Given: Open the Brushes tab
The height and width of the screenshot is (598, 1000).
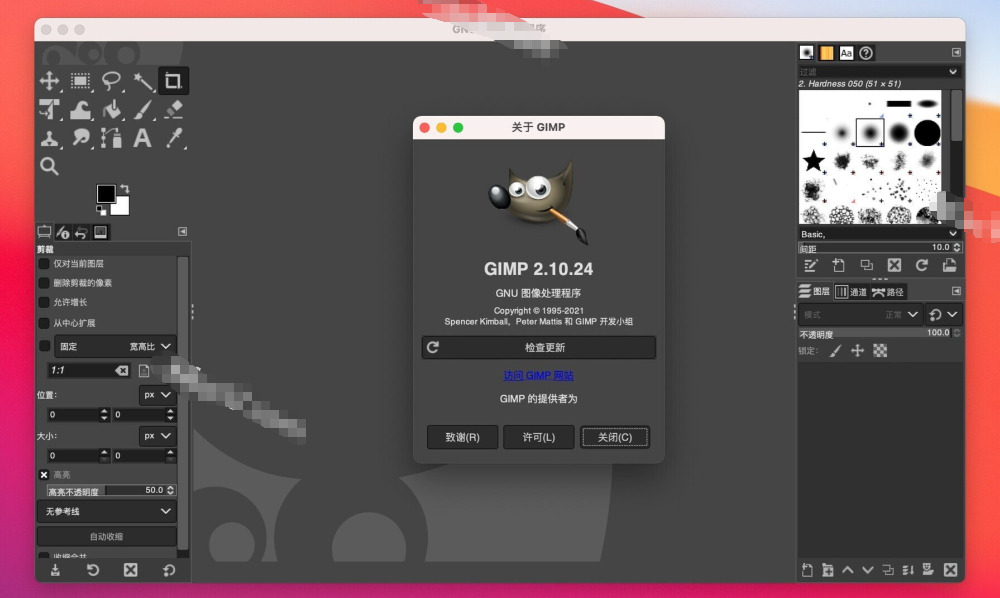Looking at the screenshot, I should click(x=807, y=53).
